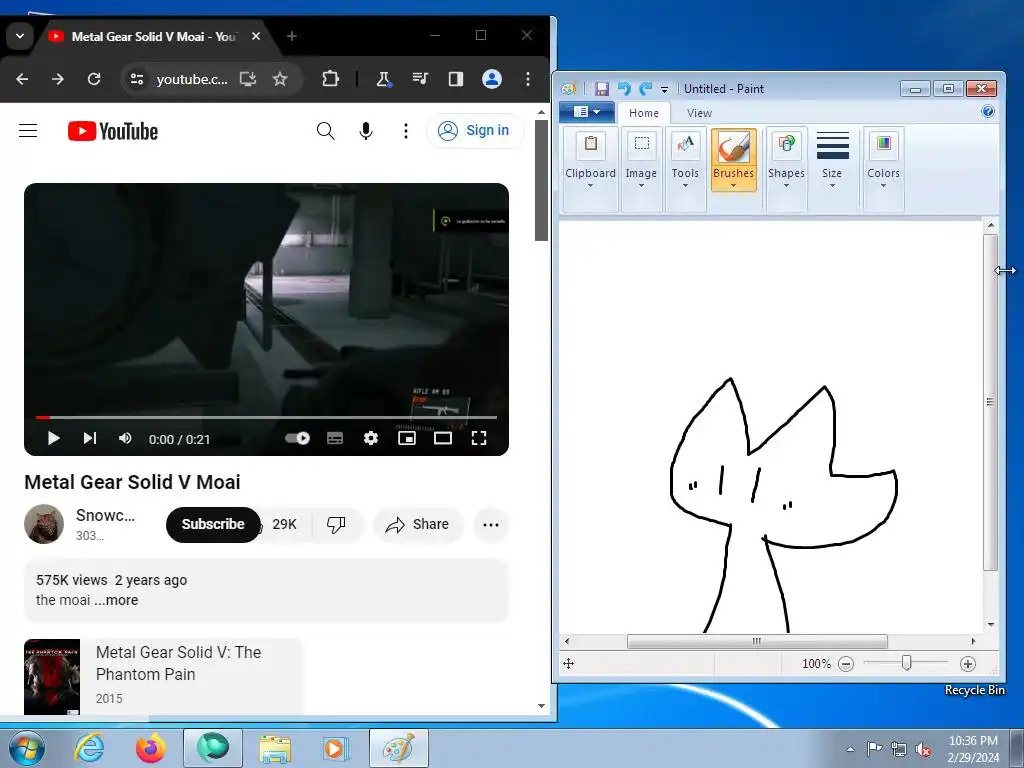Subscribe to the Snowc... channel
This screenshot has height=768, width=1024.
pyautogui.click(x=213, y=524)
